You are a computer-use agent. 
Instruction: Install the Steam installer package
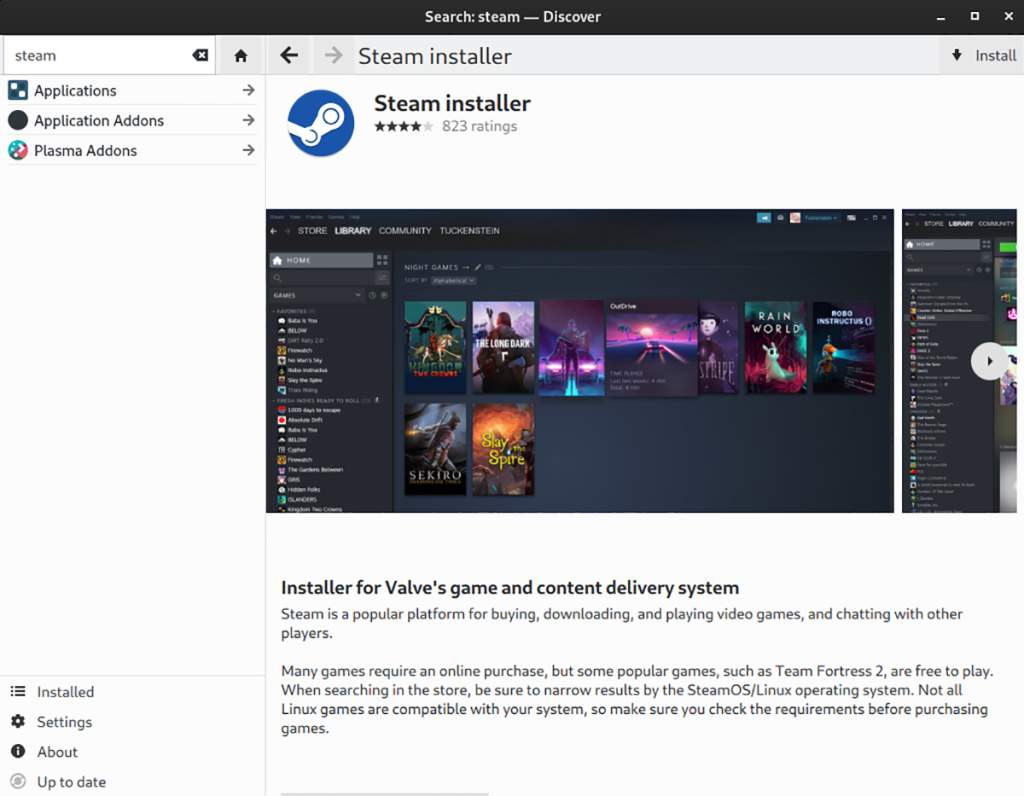pos(983,56)
